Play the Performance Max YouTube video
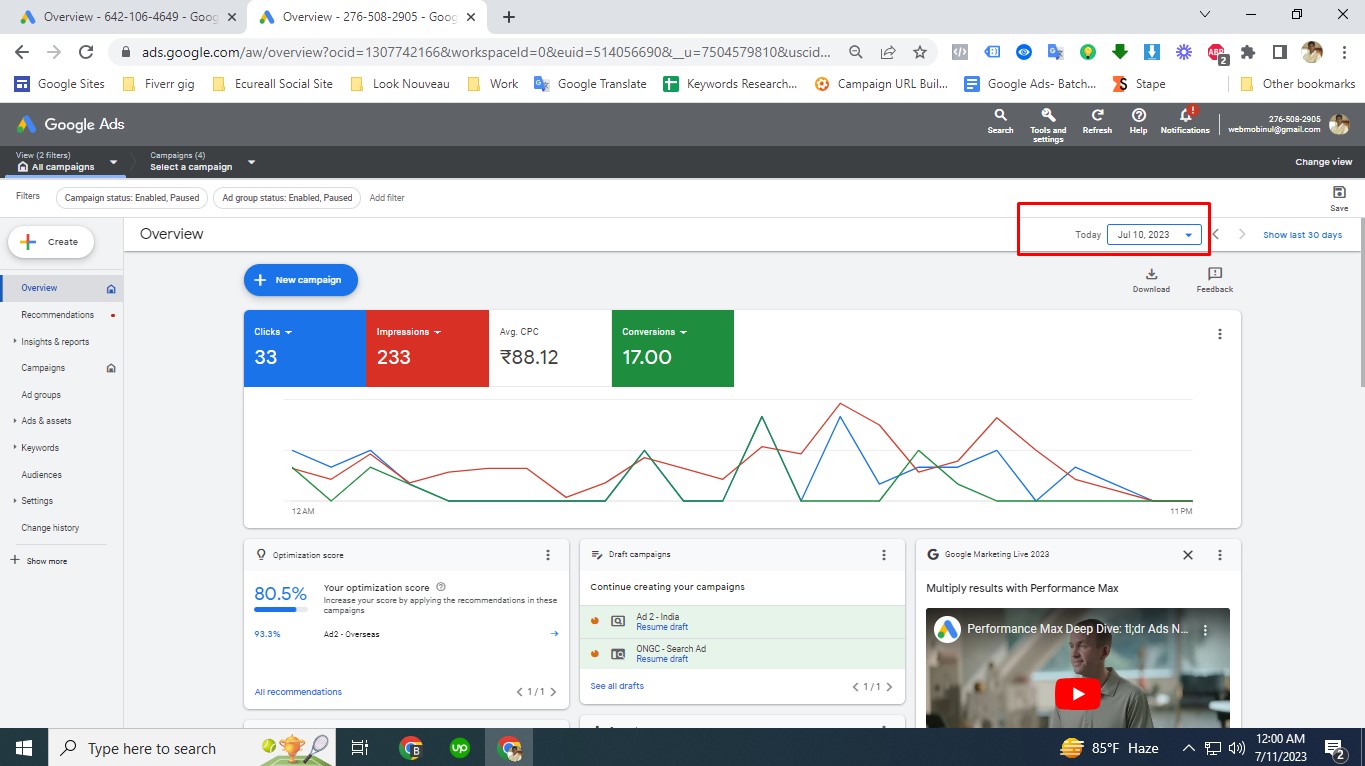This screenshot has height=766, width=1365. pos(1078,693)
